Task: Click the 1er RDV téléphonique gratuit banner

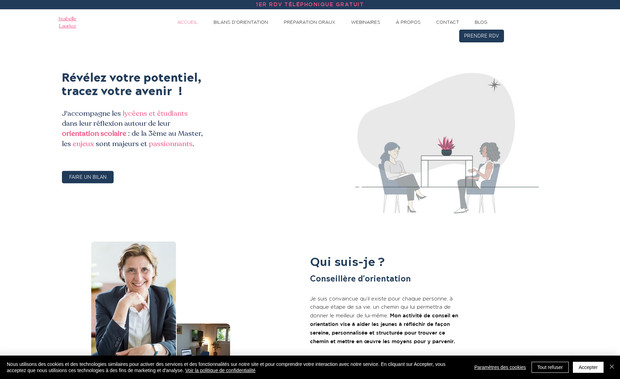Action: tap(310, 4)
